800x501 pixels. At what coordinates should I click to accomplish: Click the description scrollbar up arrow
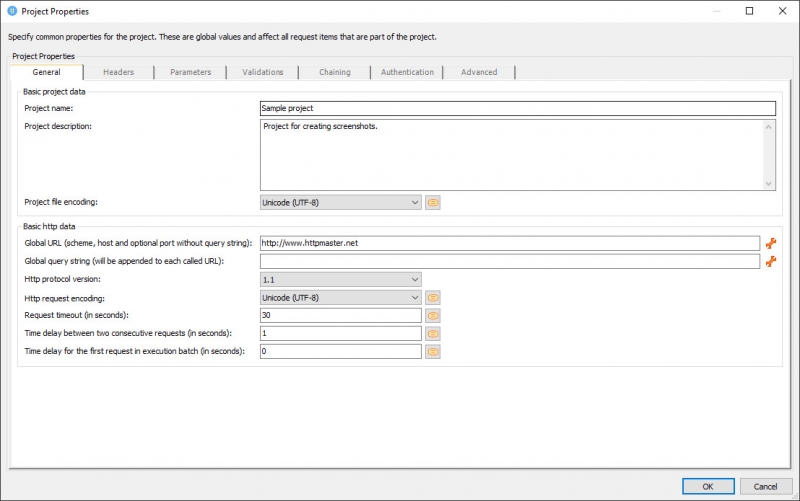(x=769, y=127)
